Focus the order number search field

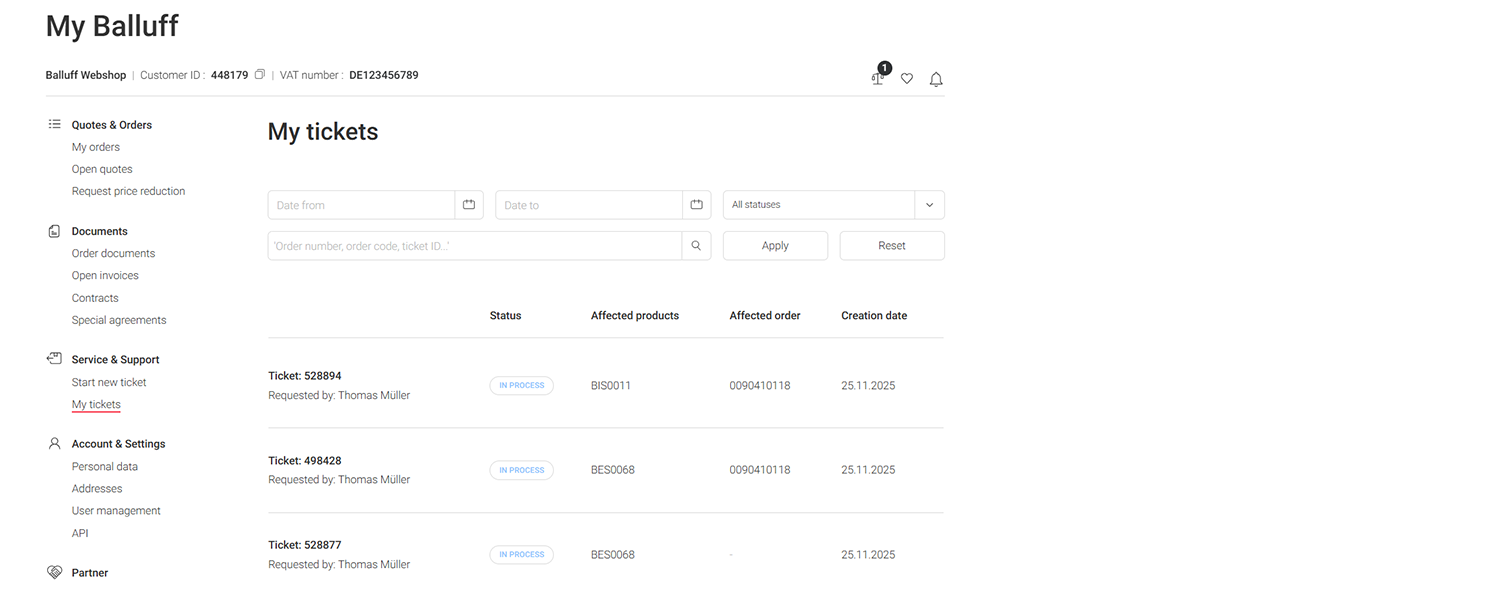point(474,246)
